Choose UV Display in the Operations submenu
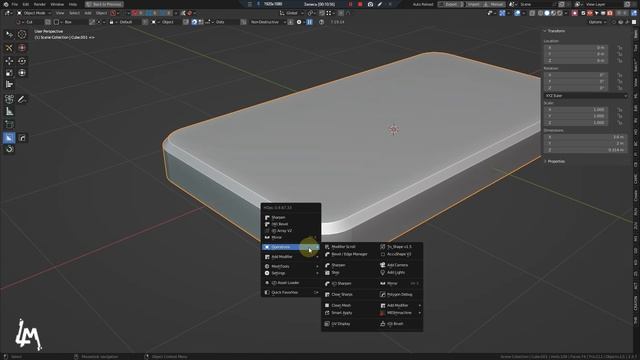 point(340,324)
